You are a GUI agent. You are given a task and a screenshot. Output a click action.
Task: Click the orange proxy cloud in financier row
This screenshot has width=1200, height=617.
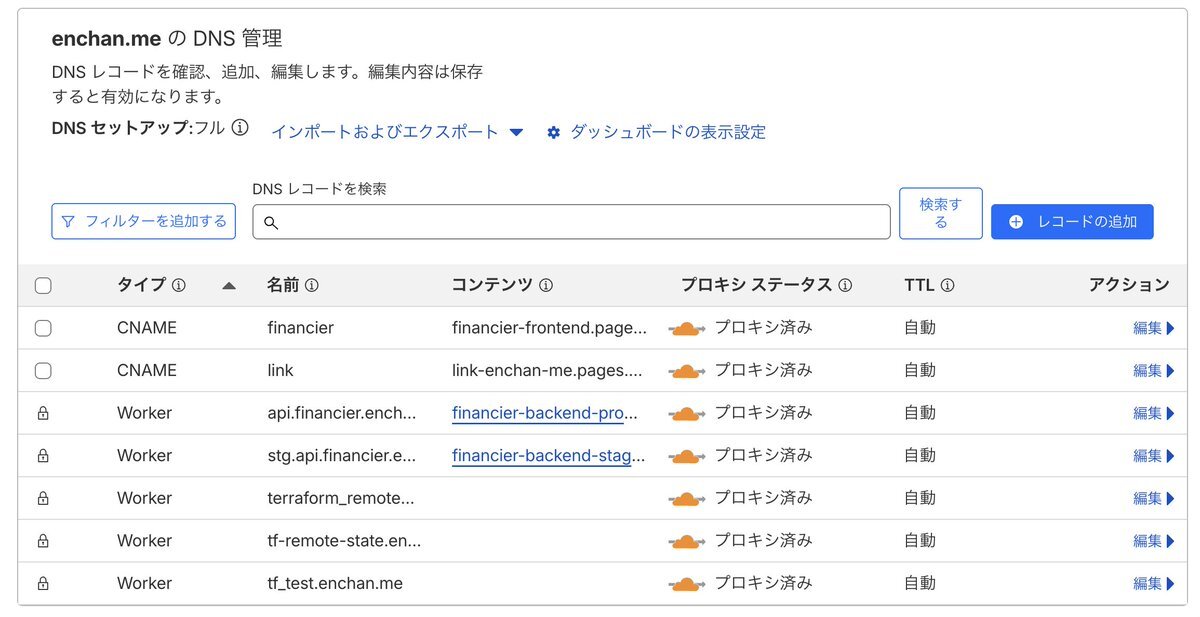click(x=687, y=328)
